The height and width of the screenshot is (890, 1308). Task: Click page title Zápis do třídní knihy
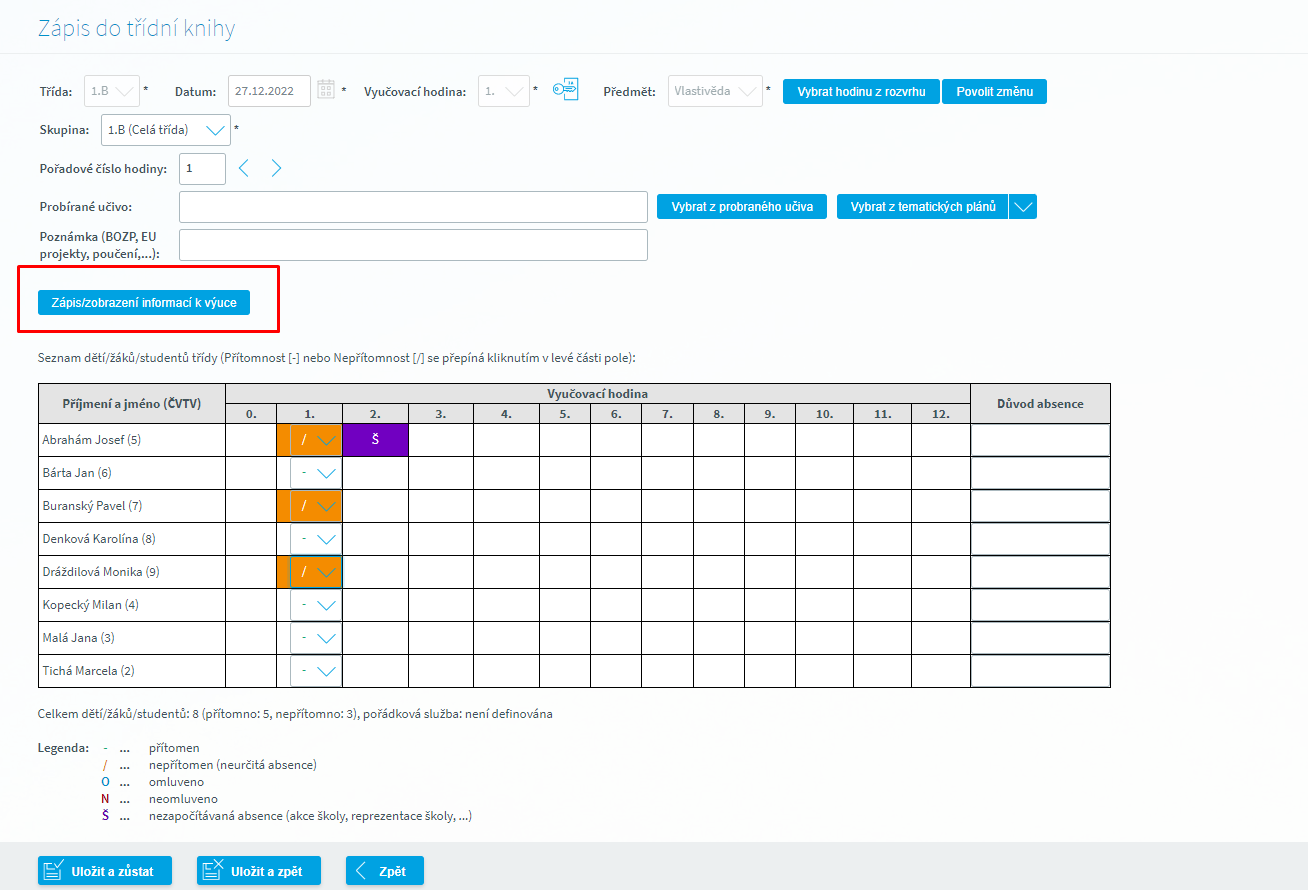click(x=137, y=28)
